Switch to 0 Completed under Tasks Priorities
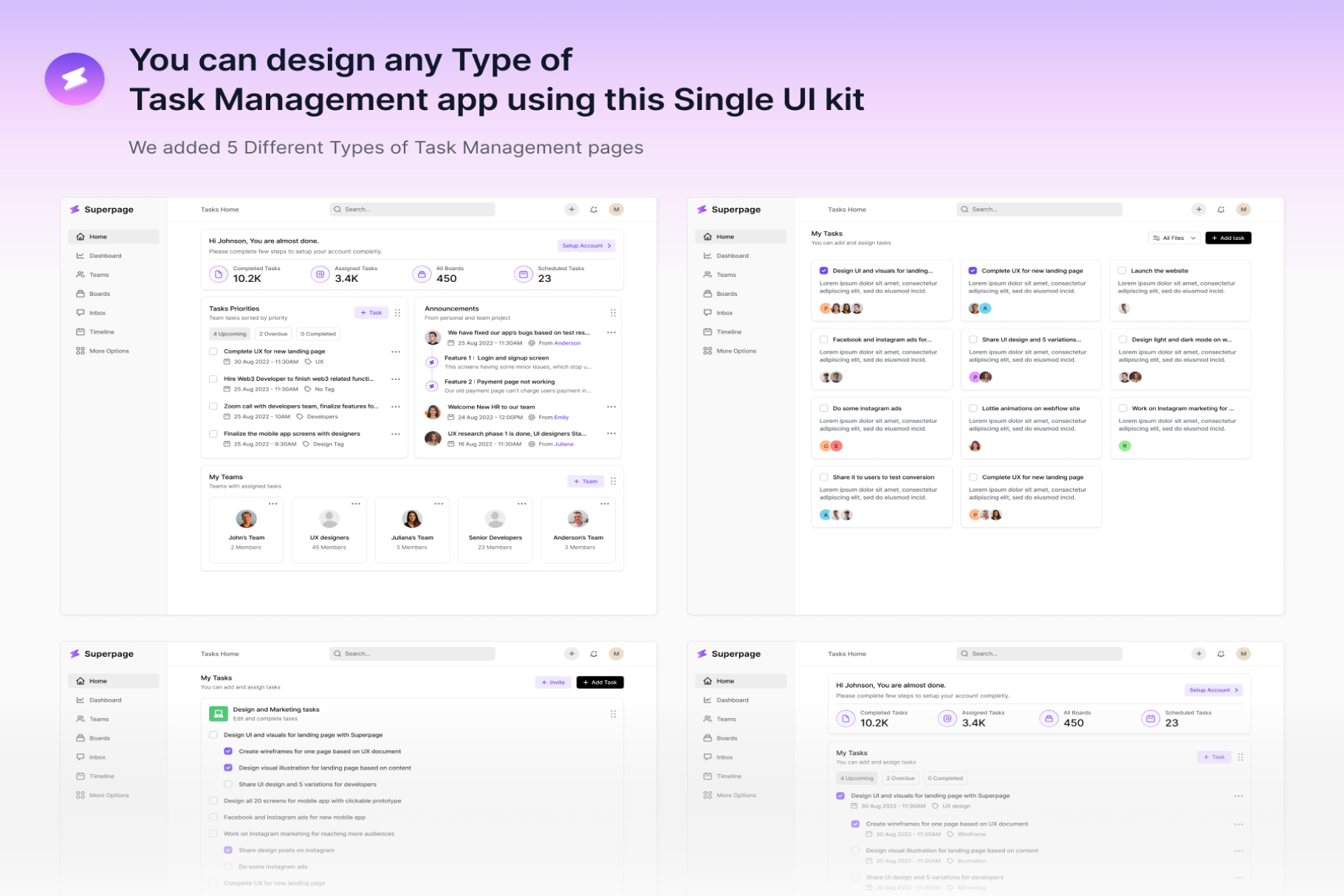The image size is (1344, 896). [318, 334]
